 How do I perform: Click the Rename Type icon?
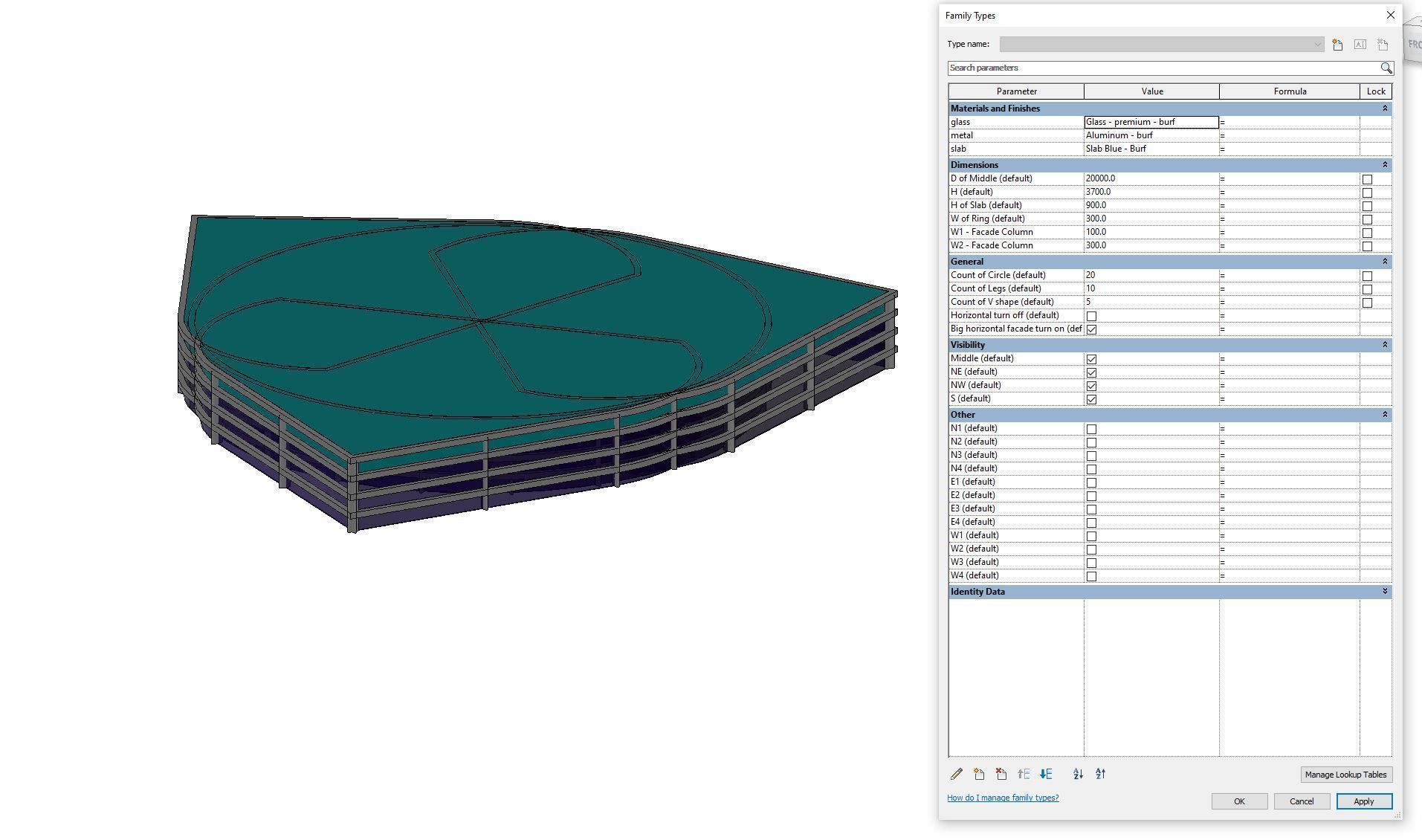click(x=1360, y=45)
